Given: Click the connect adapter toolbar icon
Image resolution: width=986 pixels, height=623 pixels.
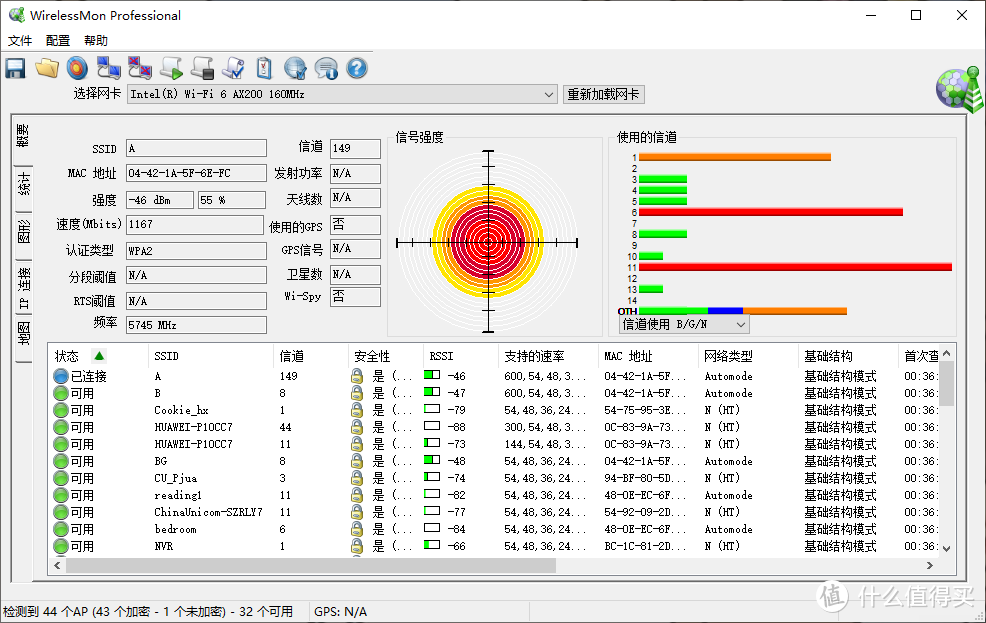Looking at the screenshot, I should (108, 67).
